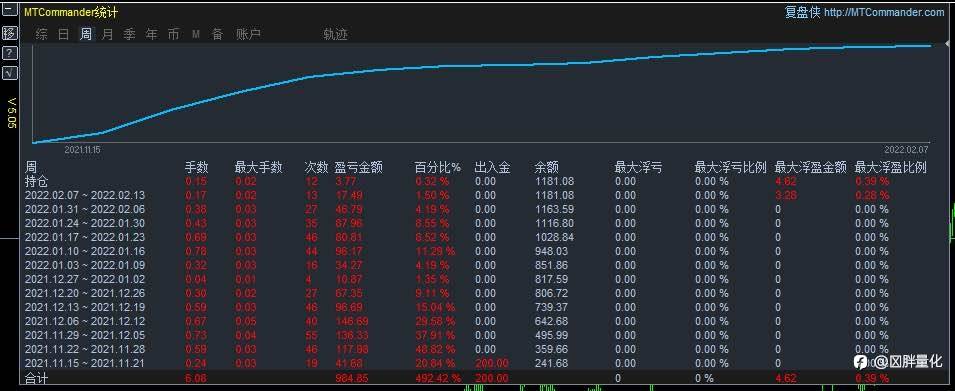This screenshot has height=391, width=955.
Task: Select the M tab
Action: click(x=196, y=35)
